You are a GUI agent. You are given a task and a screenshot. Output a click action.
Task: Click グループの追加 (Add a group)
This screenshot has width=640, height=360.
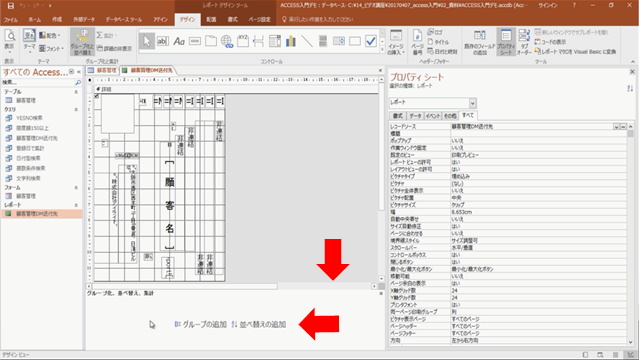[x=200, y=324]
